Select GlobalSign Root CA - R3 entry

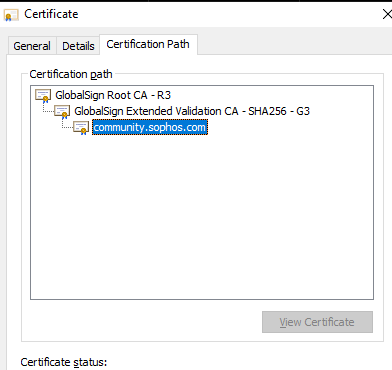[x=113, y=95]
